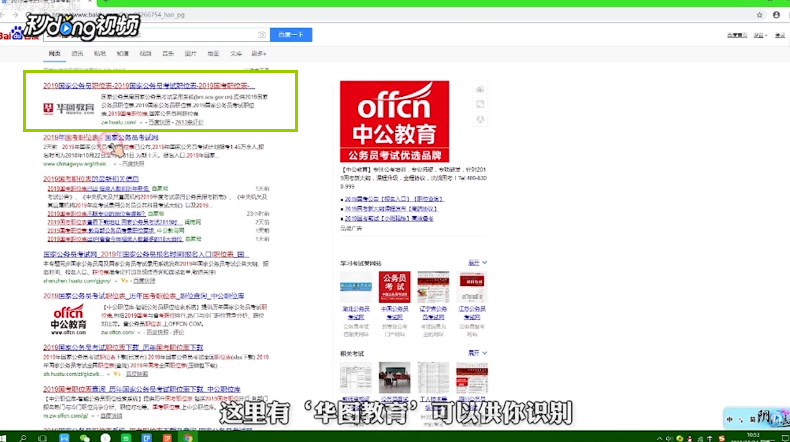
Task: Switch to Chrome in the taskbar
Action: (x=187, y=437)
